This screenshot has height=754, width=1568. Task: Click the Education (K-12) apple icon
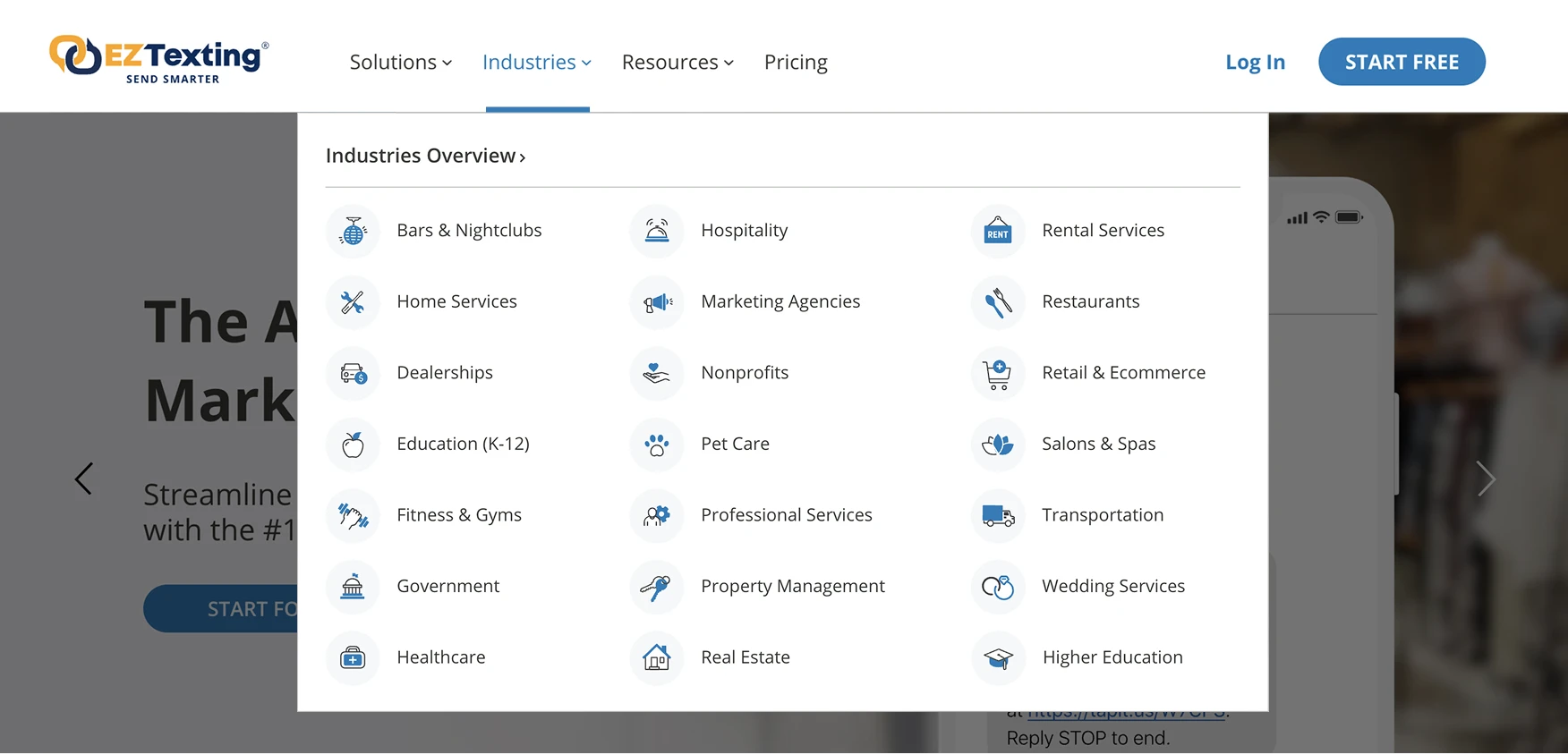tap(353, 445)
